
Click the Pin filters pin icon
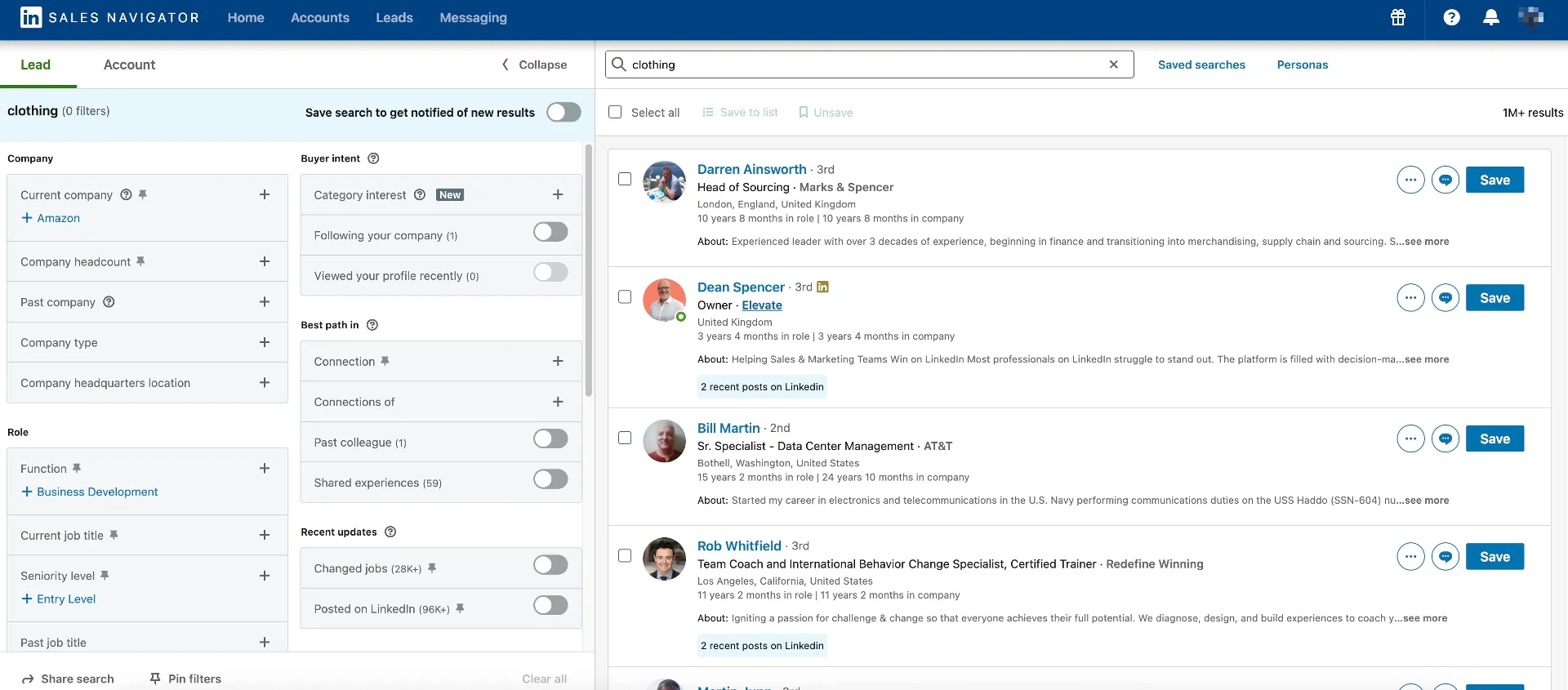[155, 679]
